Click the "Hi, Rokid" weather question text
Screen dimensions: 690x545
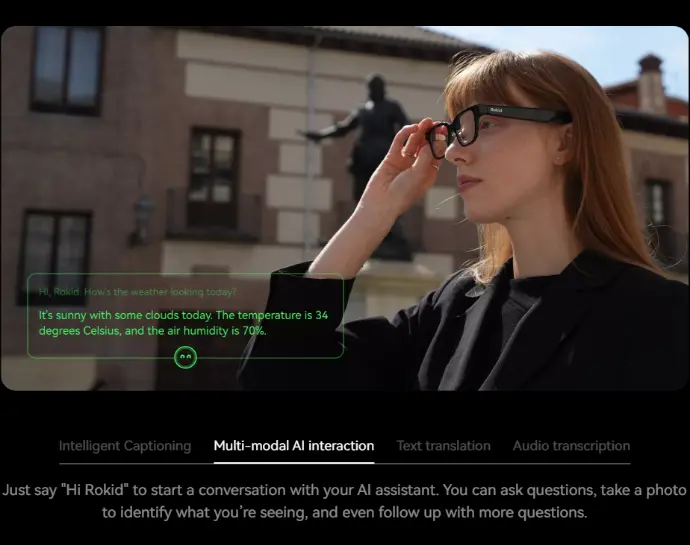(x=137, y=293)
